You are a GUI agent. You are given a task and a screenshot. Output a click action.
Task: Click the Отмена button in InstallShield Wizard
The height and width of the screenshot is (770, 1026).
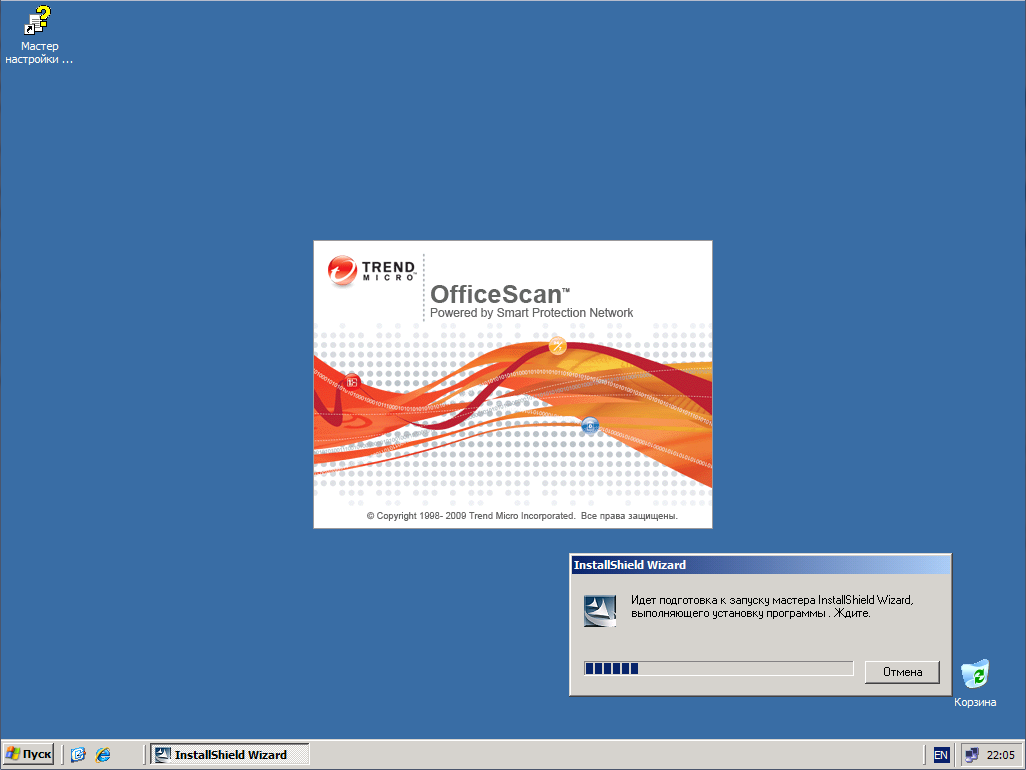click(902, 672)
